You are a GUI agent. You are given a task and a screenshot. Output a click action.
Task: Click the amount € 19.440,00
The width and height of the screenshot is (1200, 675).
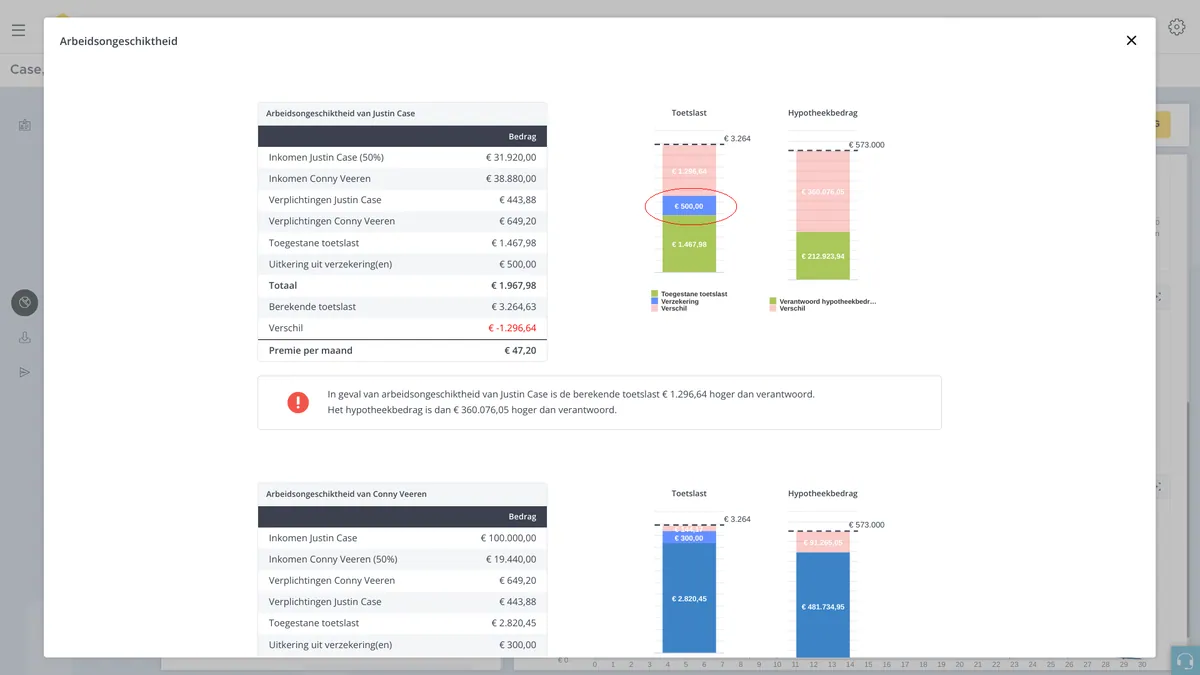pos(511,560)
